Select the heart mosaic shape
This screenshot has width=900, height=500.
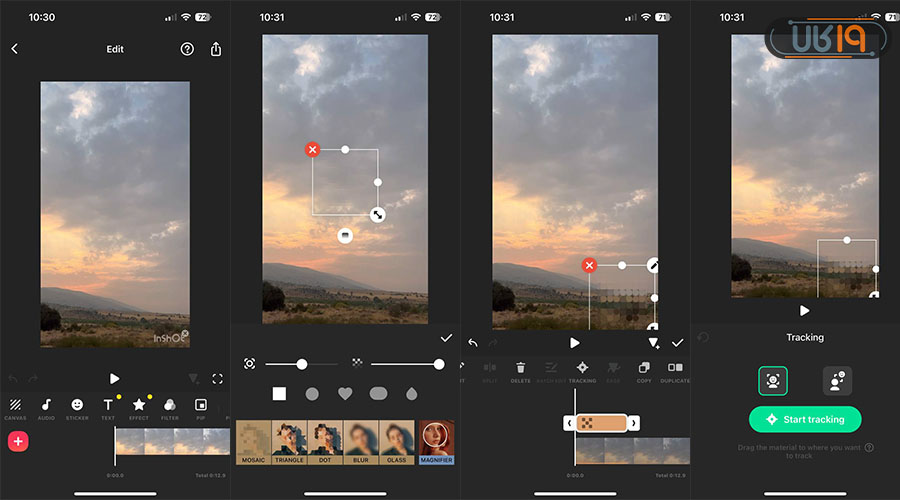point(345,394)
